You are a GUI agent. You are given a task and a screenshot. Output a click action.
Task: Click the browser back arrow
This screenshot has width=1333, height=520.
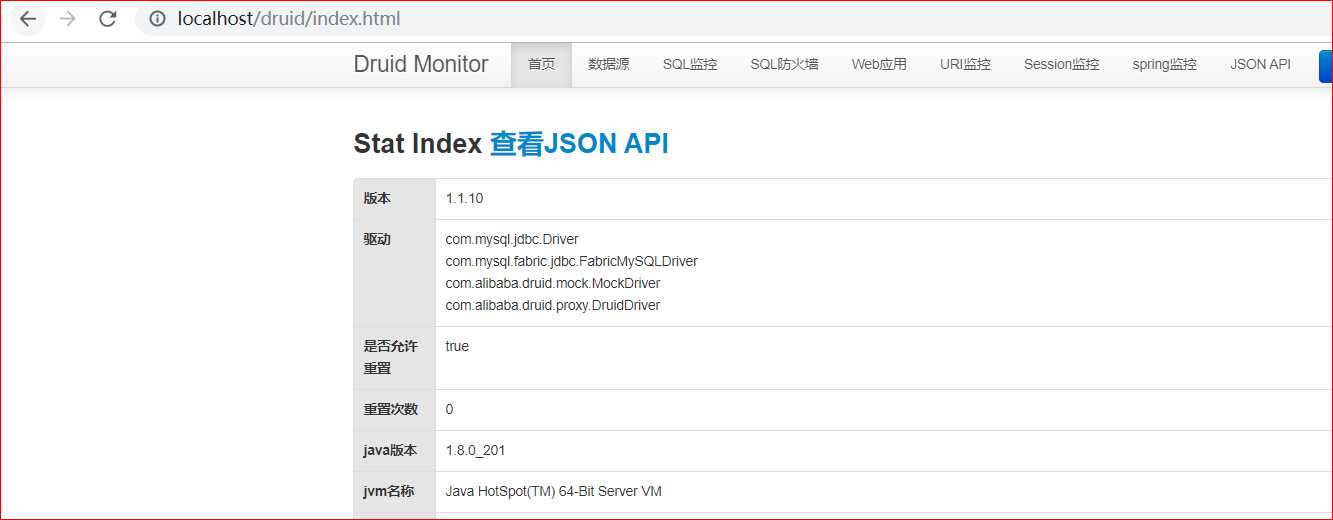pos(27,19)
